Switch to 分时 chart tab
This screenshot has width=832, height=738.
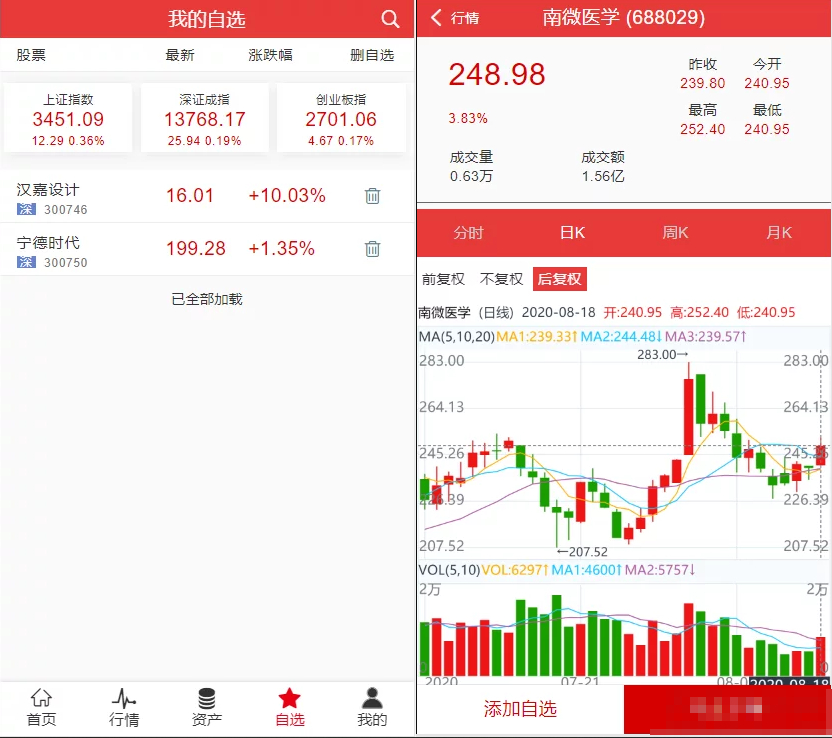(468, 233)
